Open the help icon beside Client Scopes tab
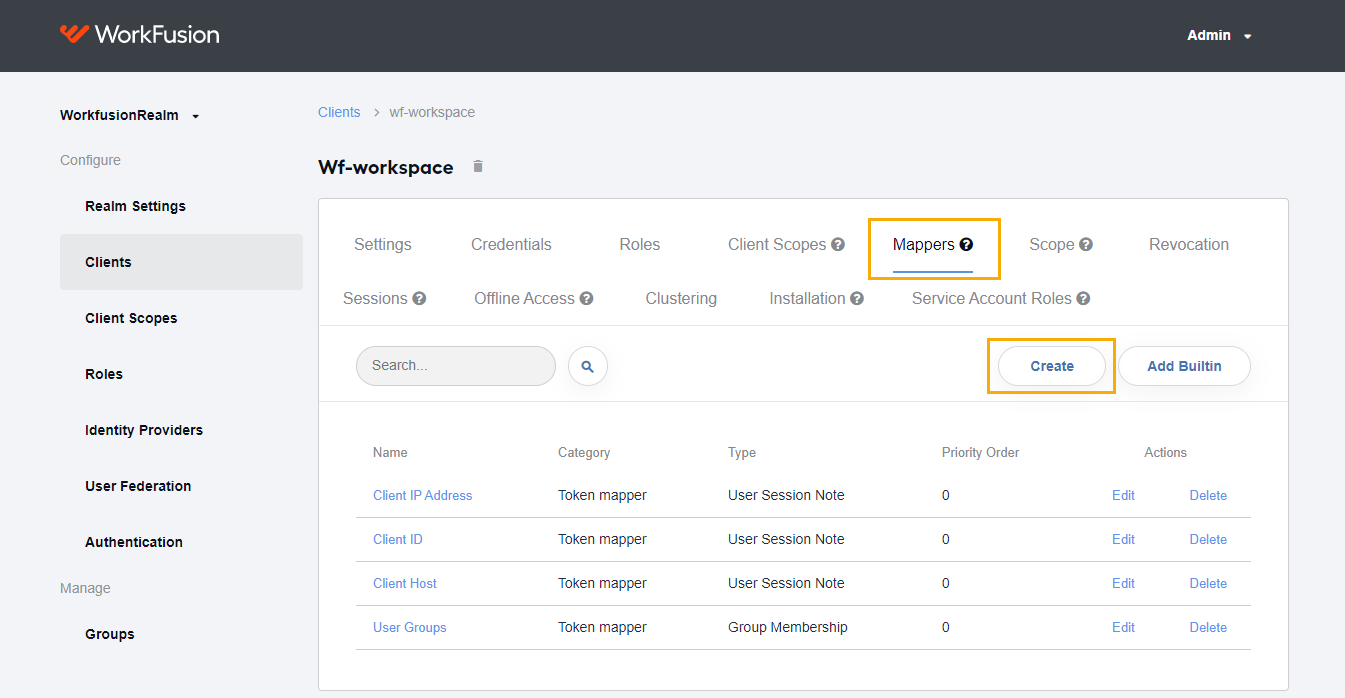1345x698 pixels. pyautogui.click(x=838, y=244)
